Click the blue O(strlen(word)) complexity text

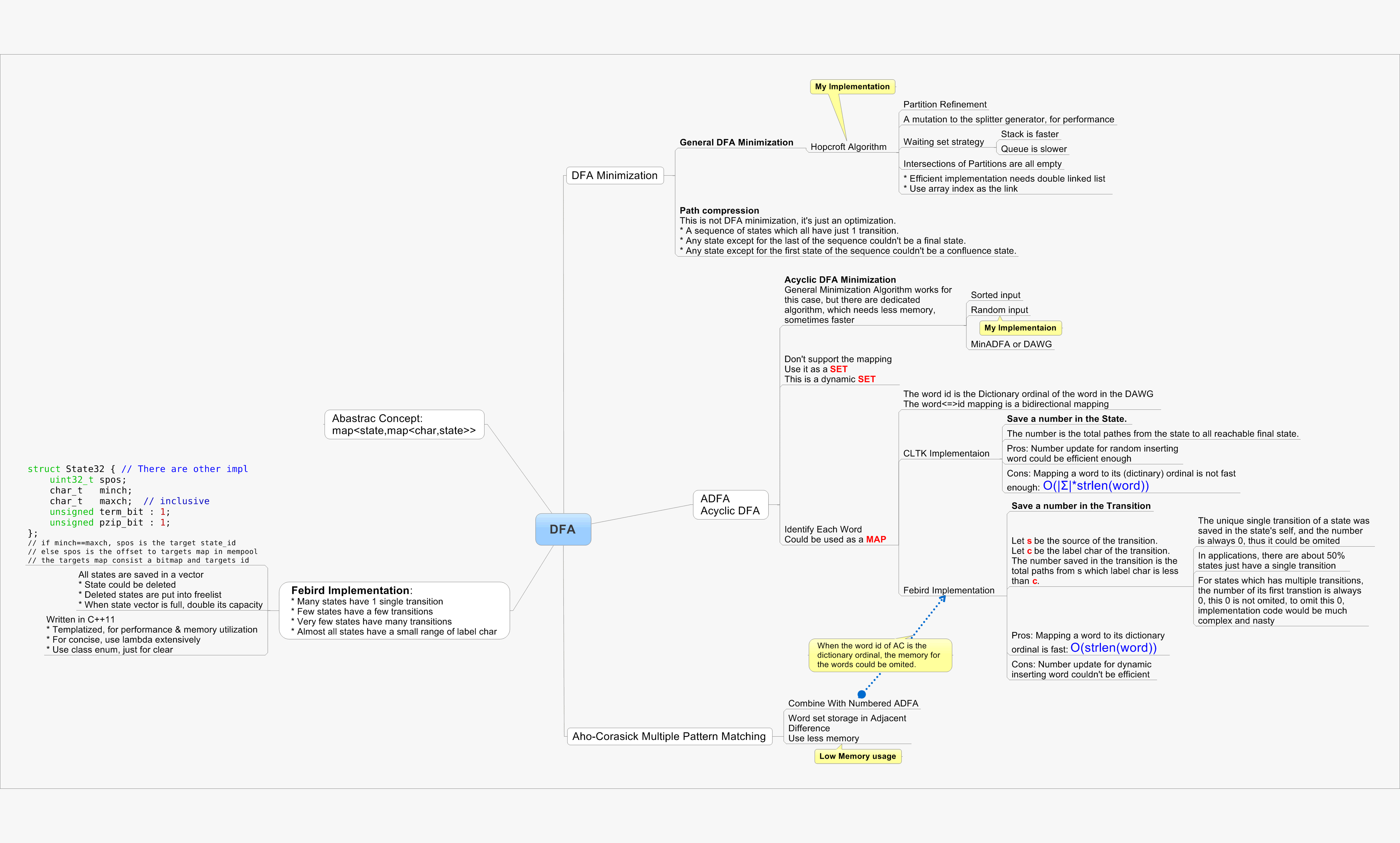click(x=1113, y=648)
